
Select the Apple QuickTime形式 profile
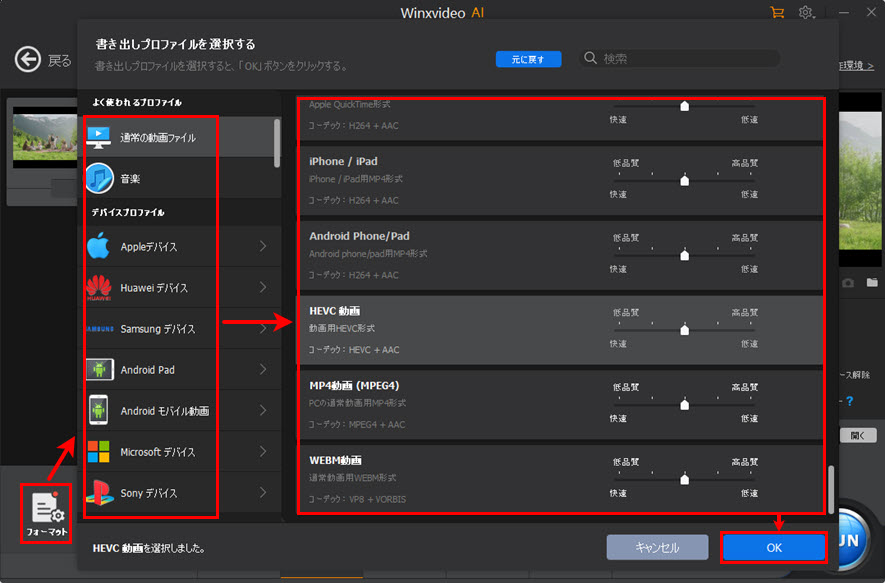[x=559, y=119]
